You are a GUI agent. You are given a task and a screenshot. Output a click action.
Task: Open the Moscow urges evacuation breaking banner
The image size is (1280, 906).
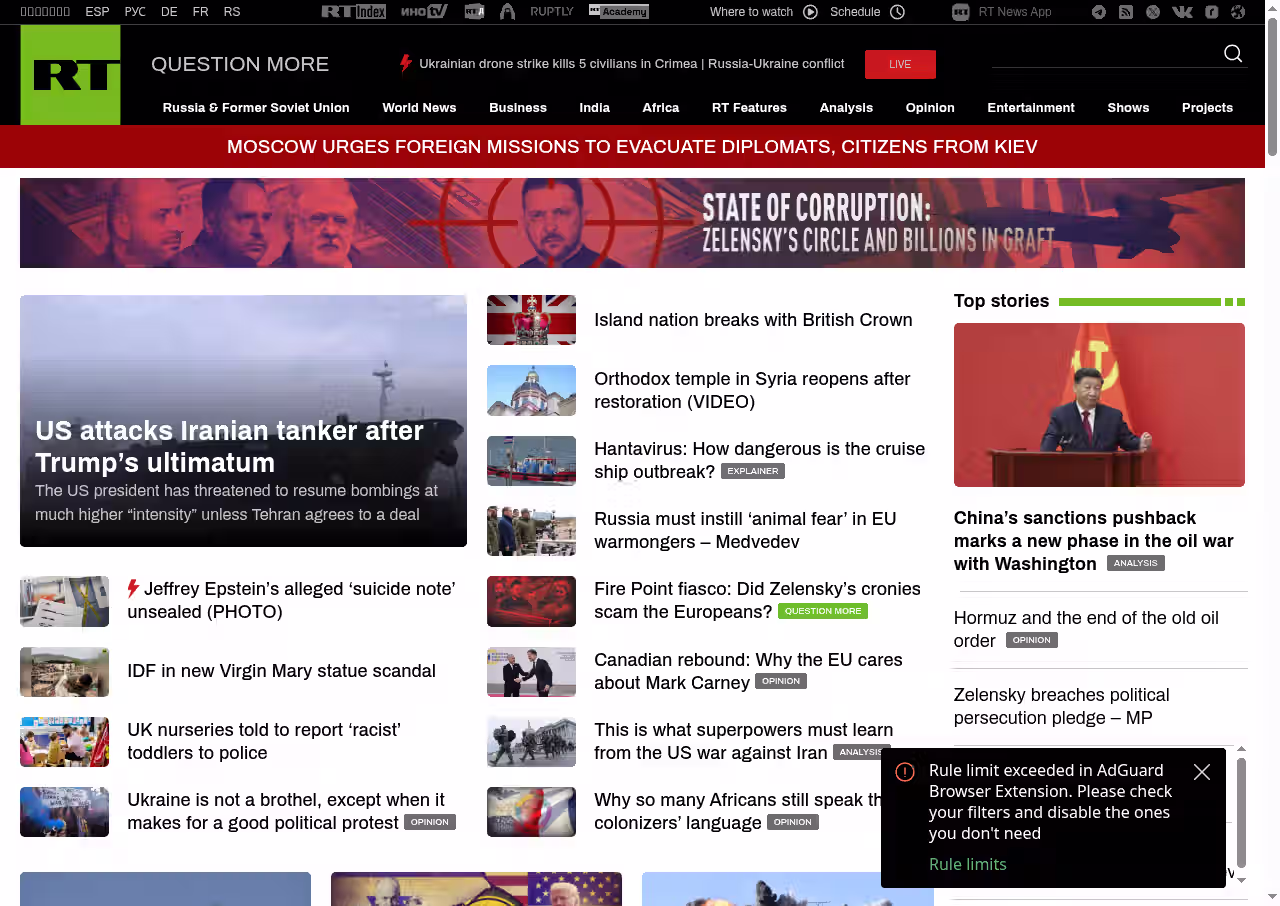pyautogui.click(x=632, y=147)
